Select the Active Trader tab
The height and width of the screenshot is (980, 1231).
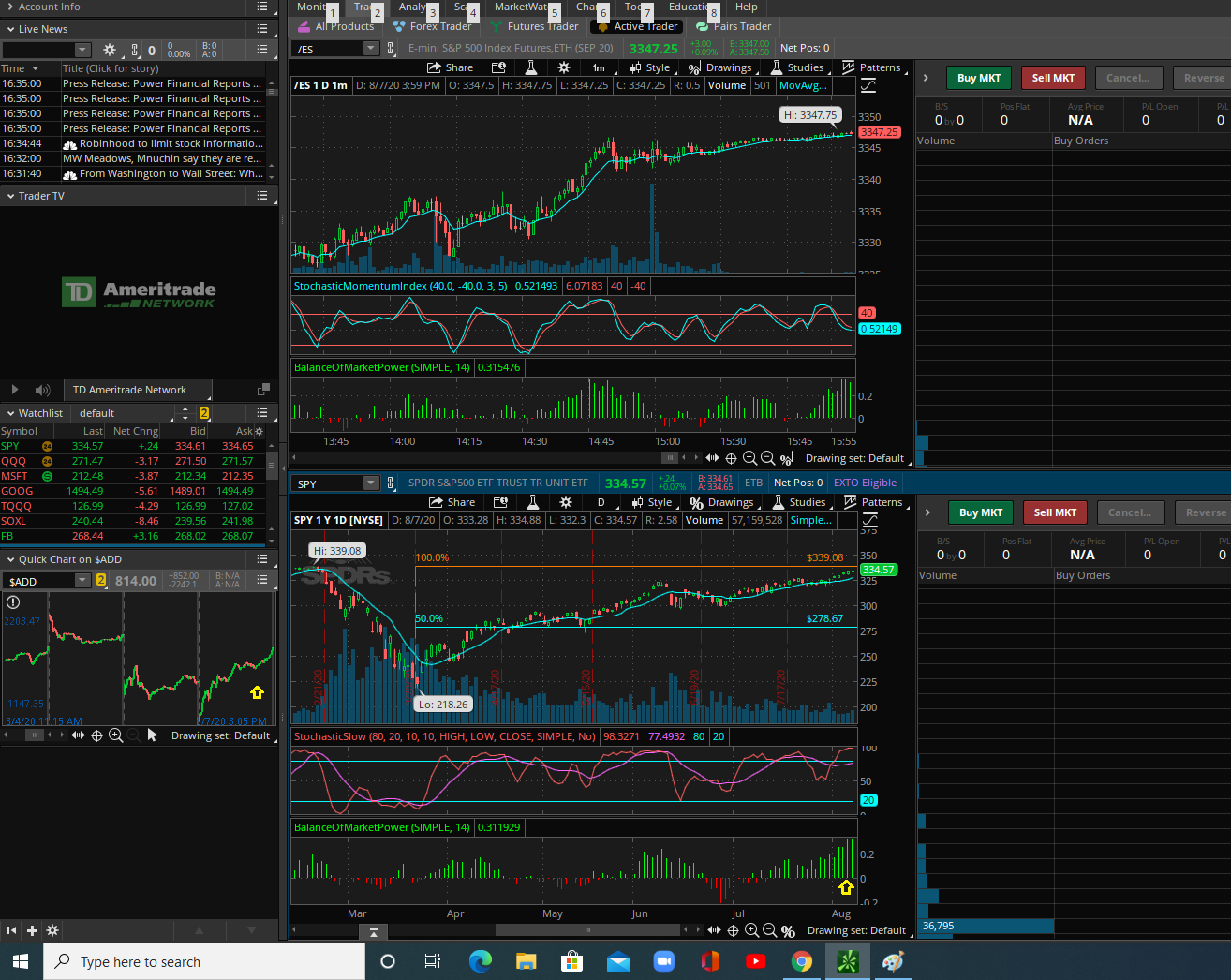pos(637,26)
